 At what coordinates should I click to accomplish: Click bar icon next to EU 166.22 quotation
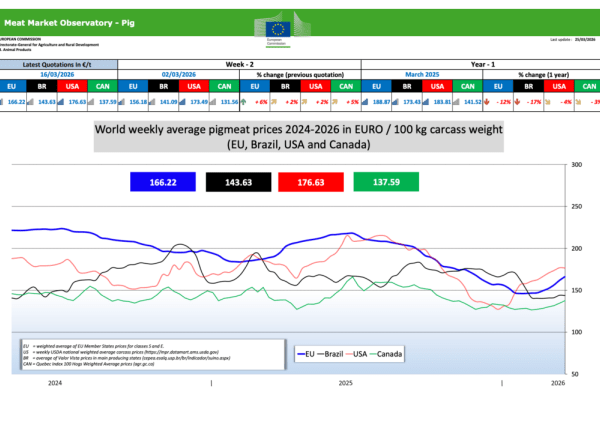1,102
